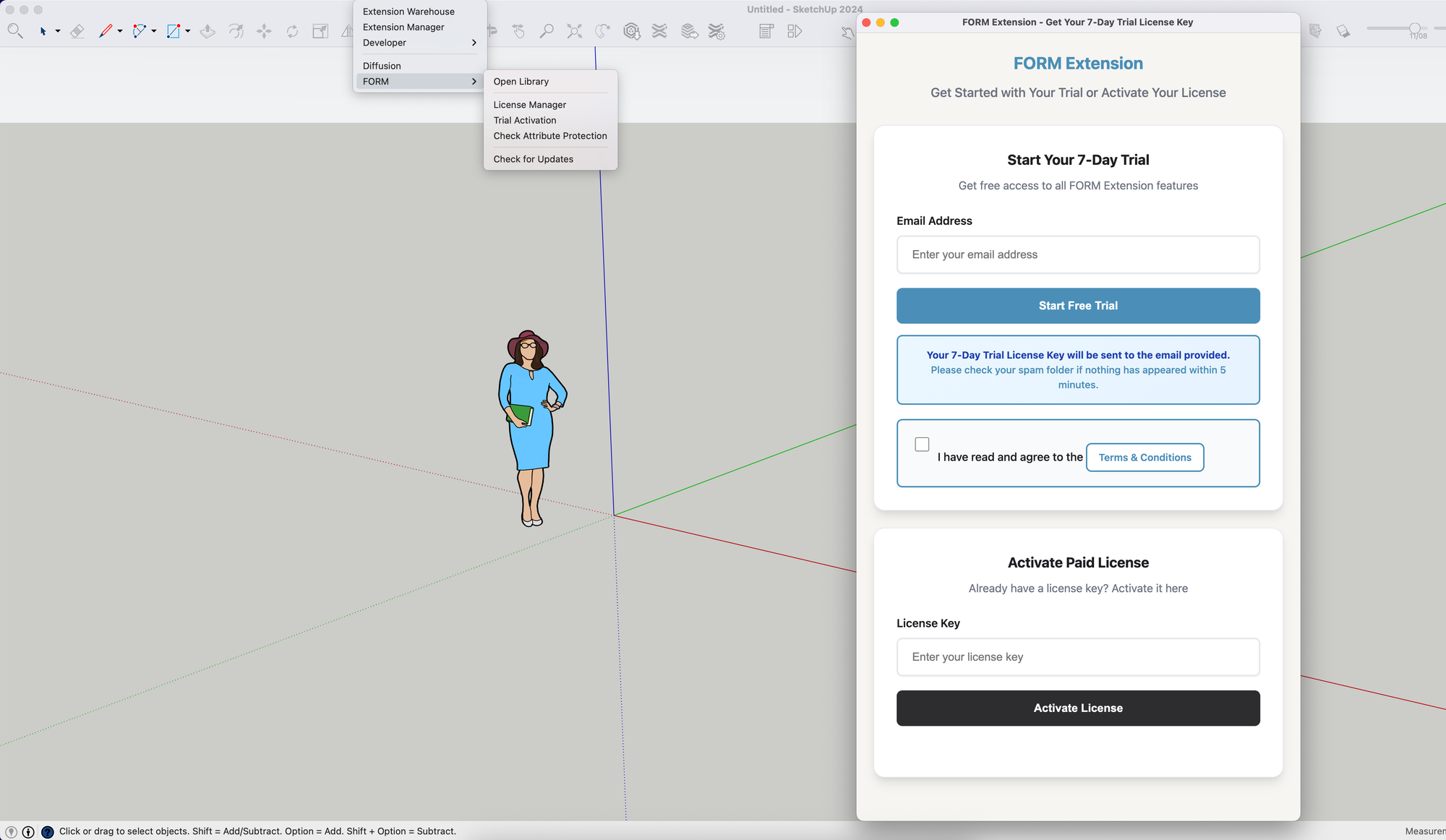Viewport: 1446px width, 840px height.
Task: Click the Pan hand tool
Action: (x=518, y=31)
